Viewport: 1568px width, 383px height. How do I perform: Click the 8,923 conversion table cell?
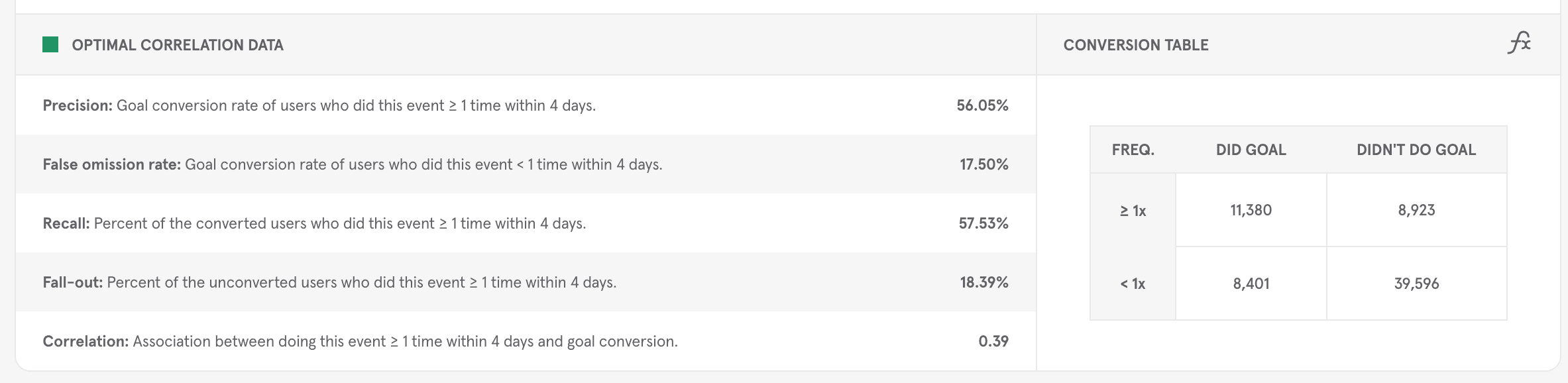(1418, 210)
